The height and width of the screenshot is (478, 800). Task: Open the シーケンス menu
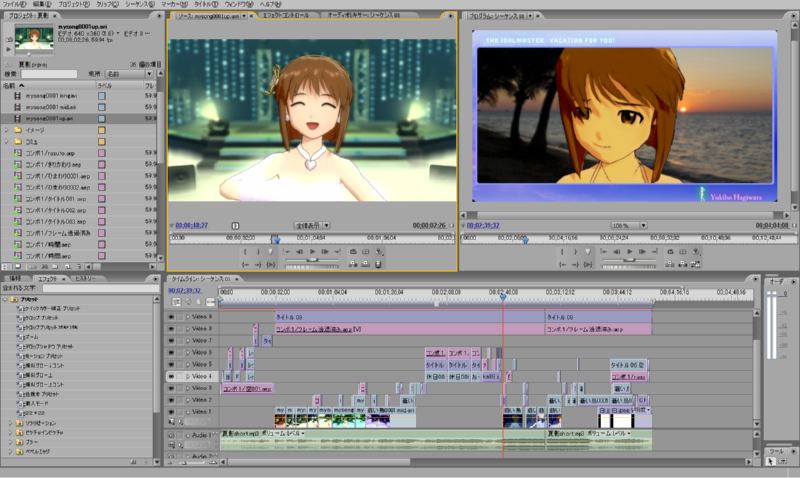140,4
